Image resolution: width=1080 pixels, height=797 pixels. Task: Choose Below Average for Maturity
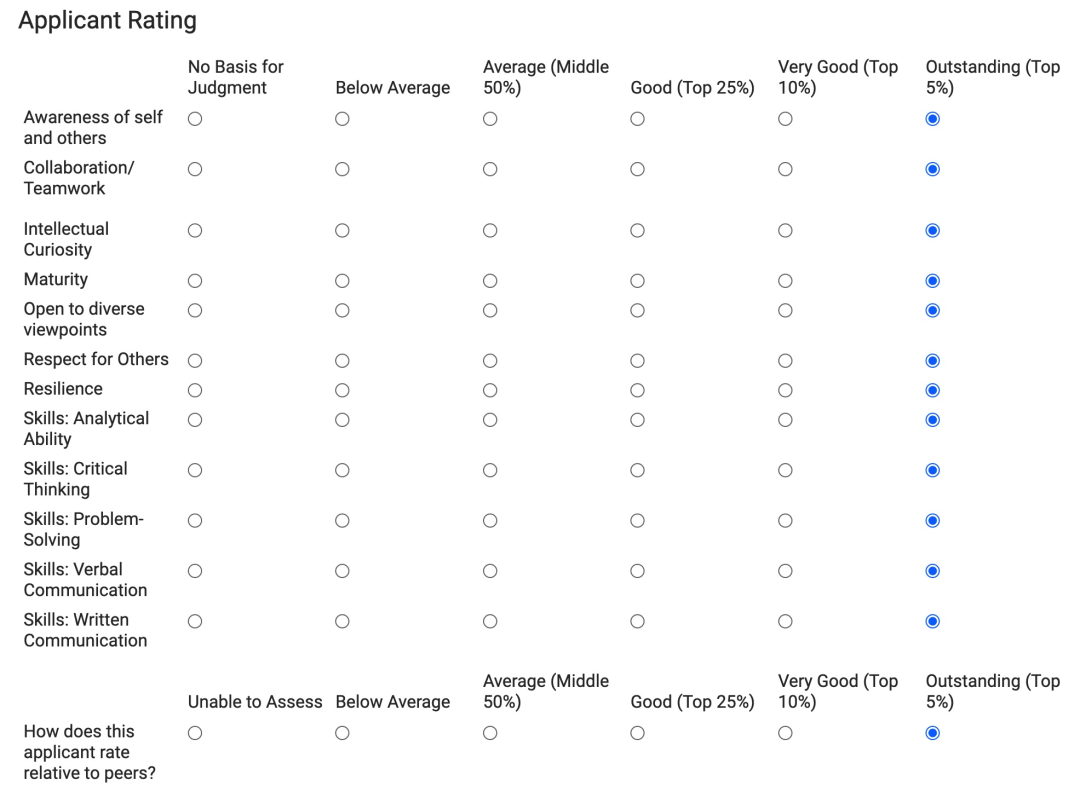coord(342,281)
